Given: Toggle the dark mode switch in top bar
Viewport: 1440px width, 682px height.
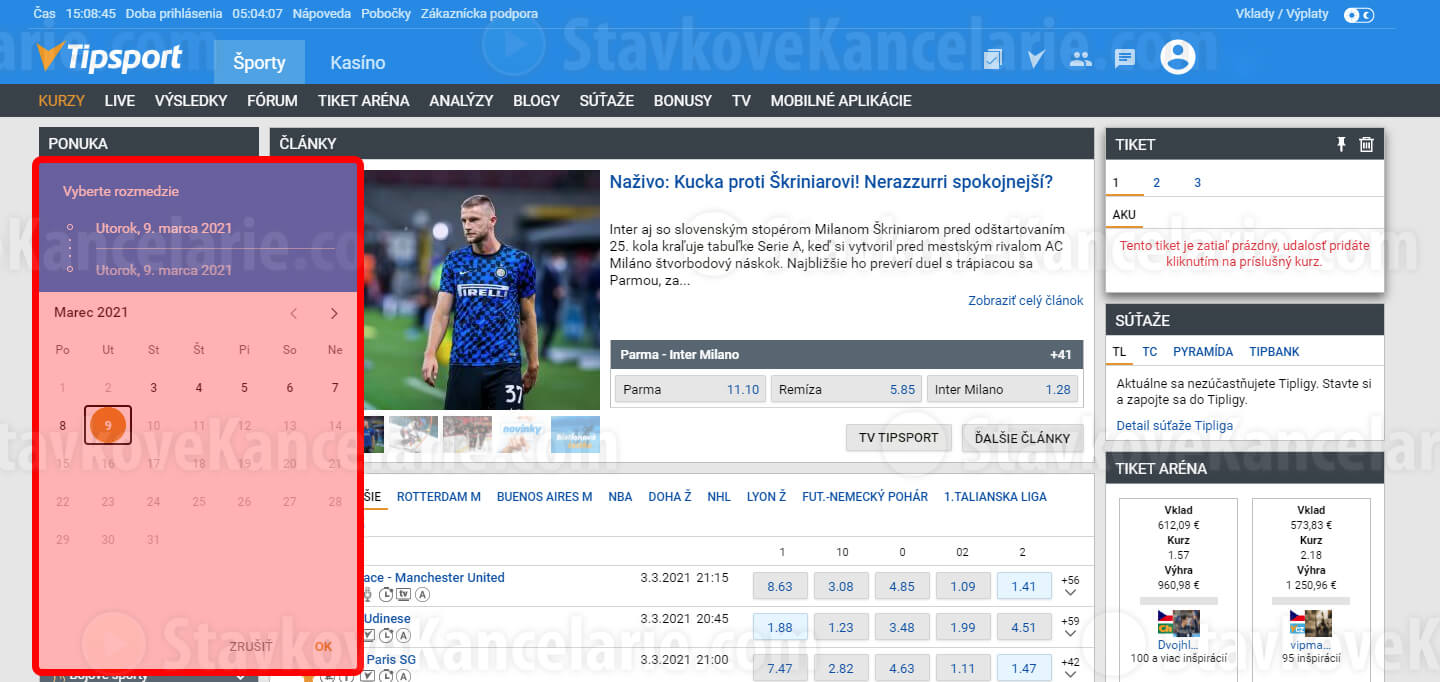Looking at the screenshot, I should (1359, 14).
